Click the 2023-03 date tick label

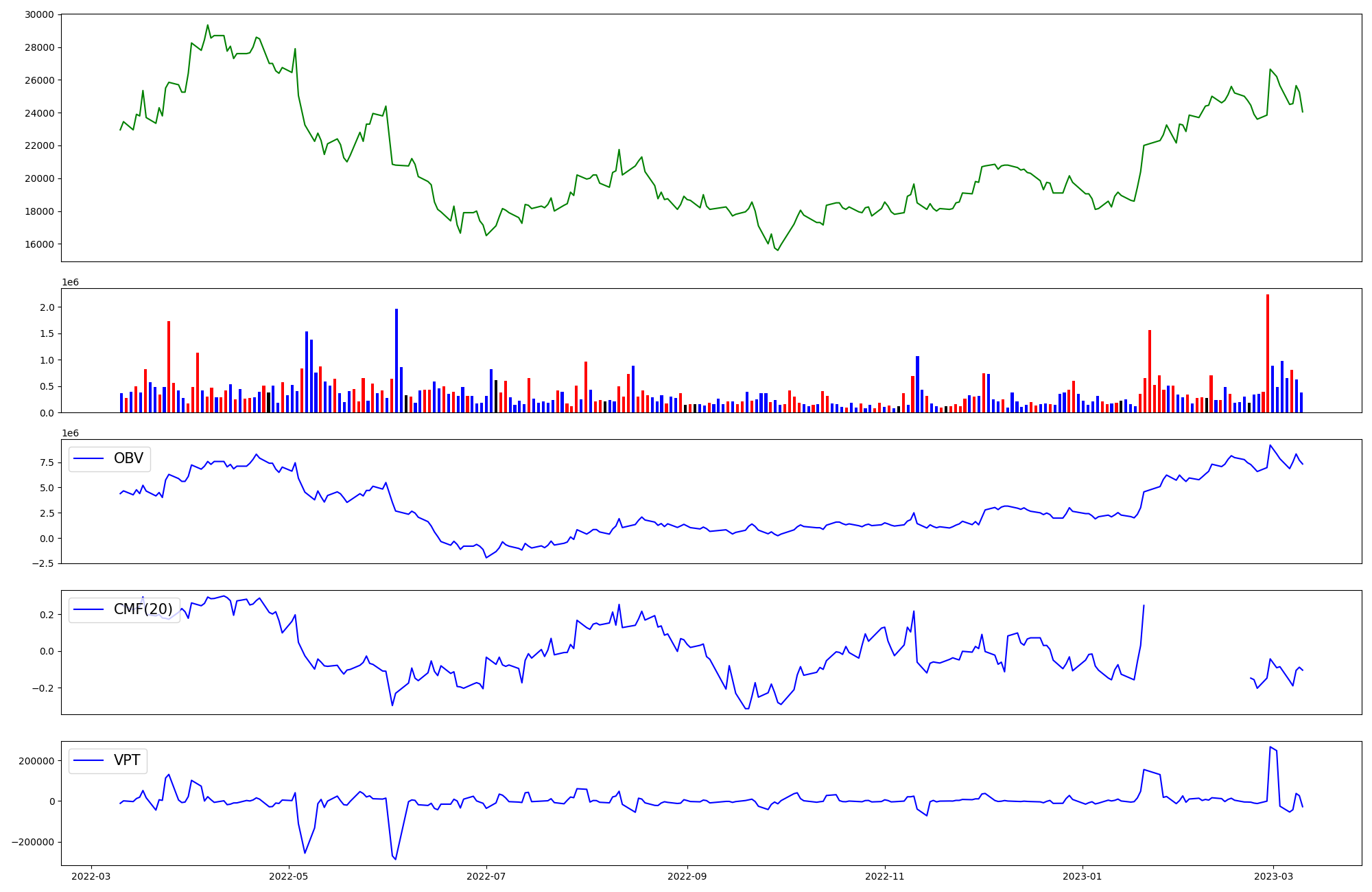pyautogui.click(x=1274, y=876)
